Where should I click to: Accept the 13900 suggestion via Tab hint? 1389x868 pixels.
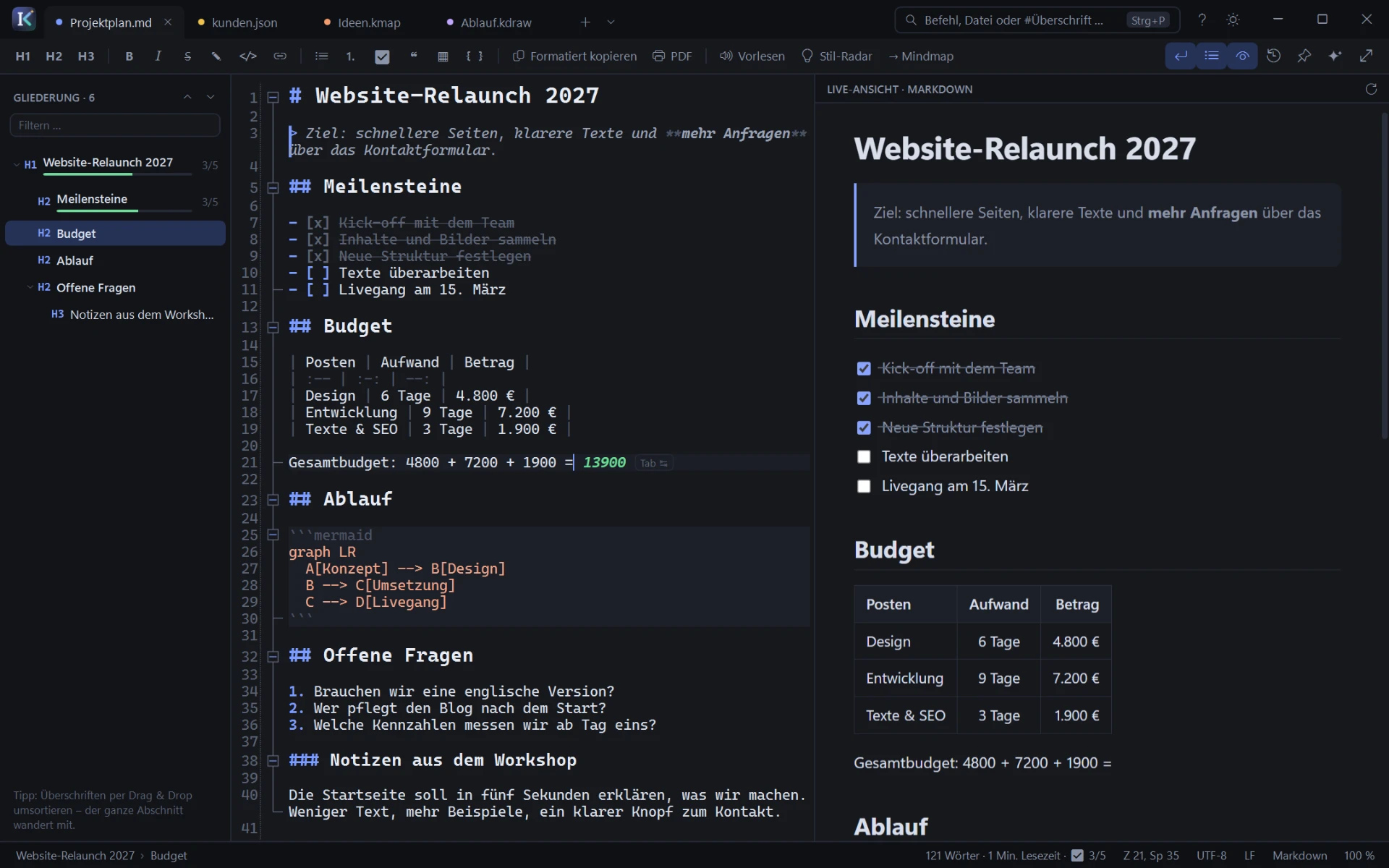654,463
